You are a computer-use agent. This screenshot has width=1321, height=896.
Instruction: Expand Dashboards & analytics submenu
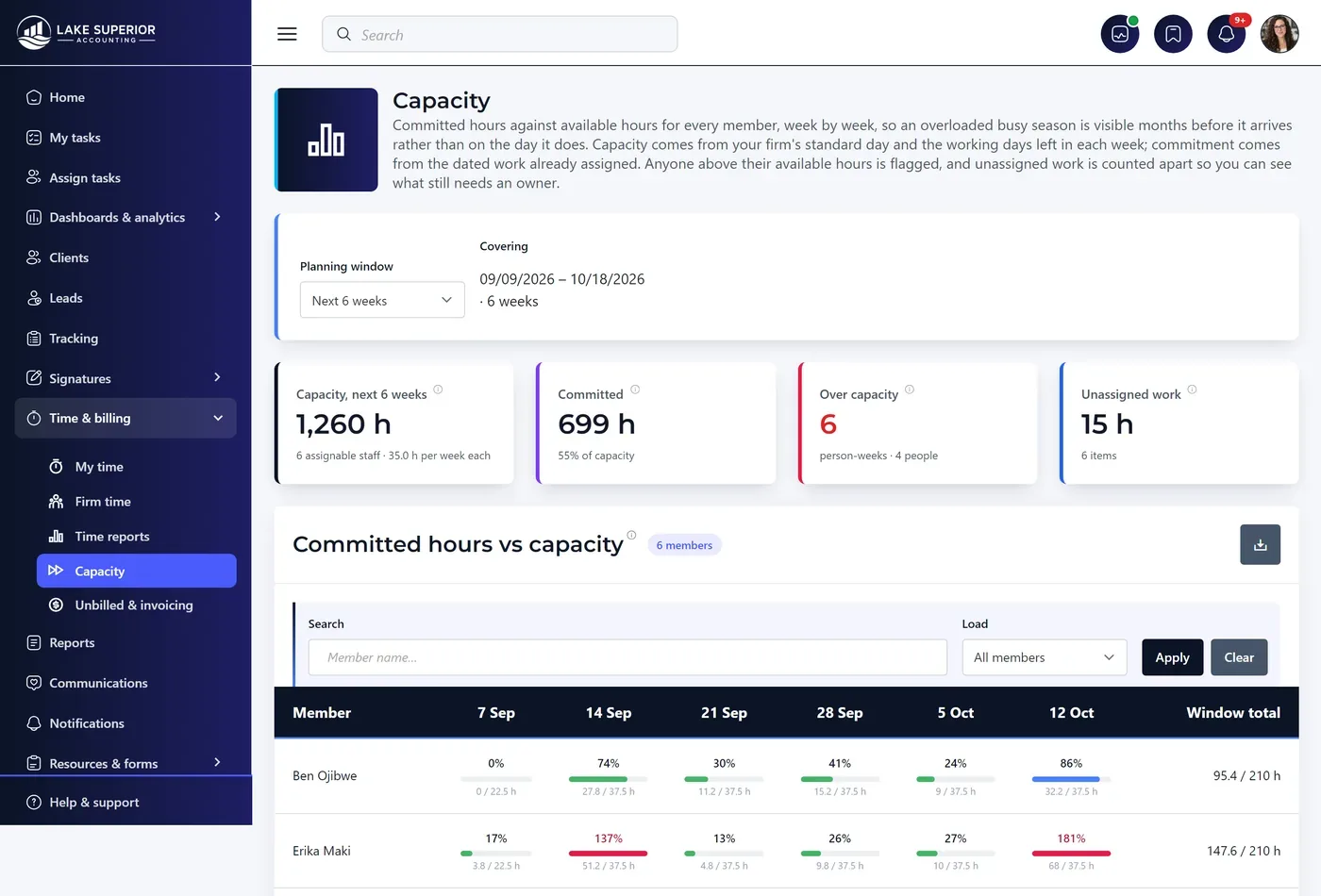pyautogui.click(x=125, y=217)
